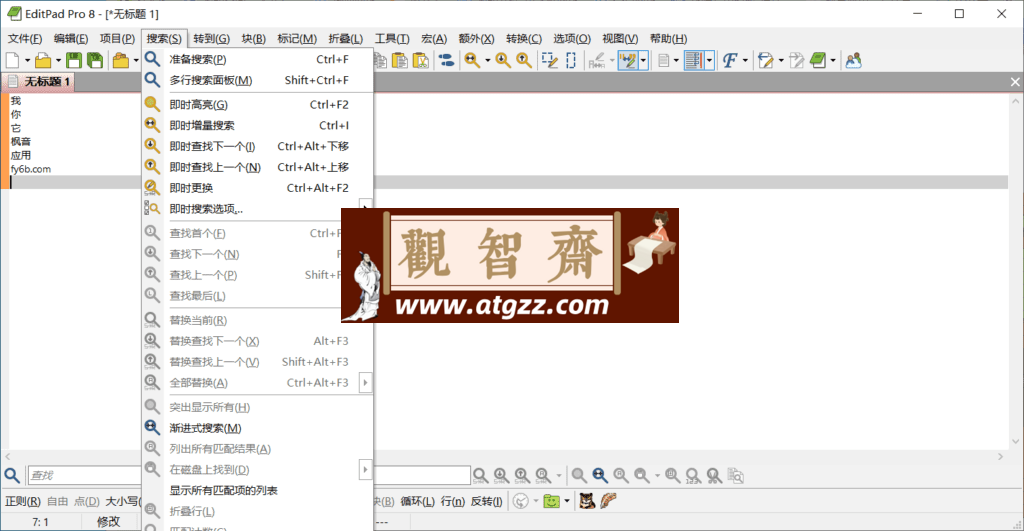Click the search history clock icon

520,502
